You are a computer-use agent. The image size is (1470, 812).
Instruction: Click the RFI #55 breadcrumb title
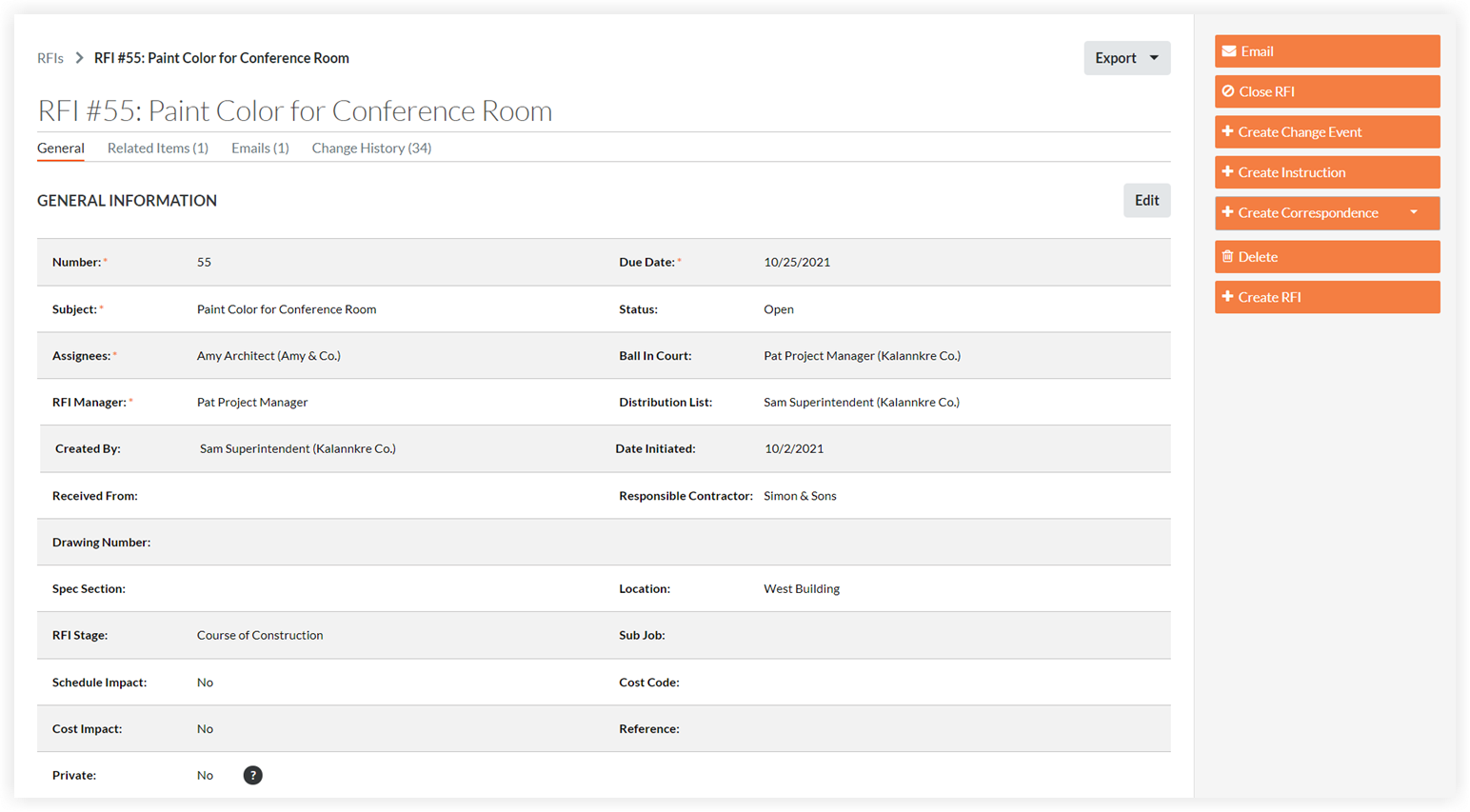point(221,58)
